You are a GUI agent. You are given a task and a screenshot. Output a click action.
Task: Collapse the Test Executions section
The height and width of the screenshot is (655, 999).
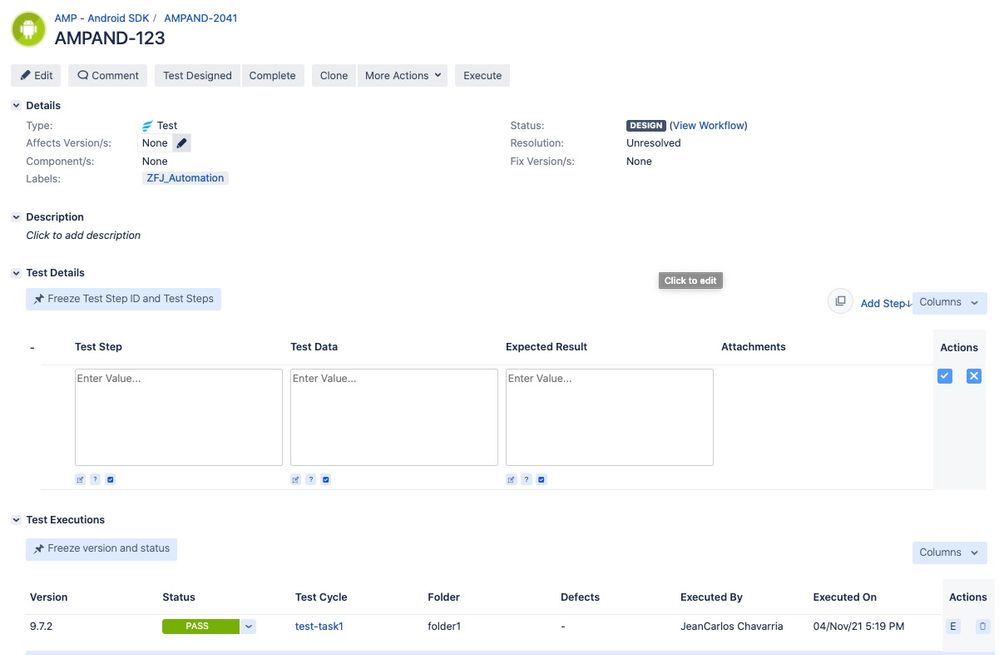(x=16, y=520)
